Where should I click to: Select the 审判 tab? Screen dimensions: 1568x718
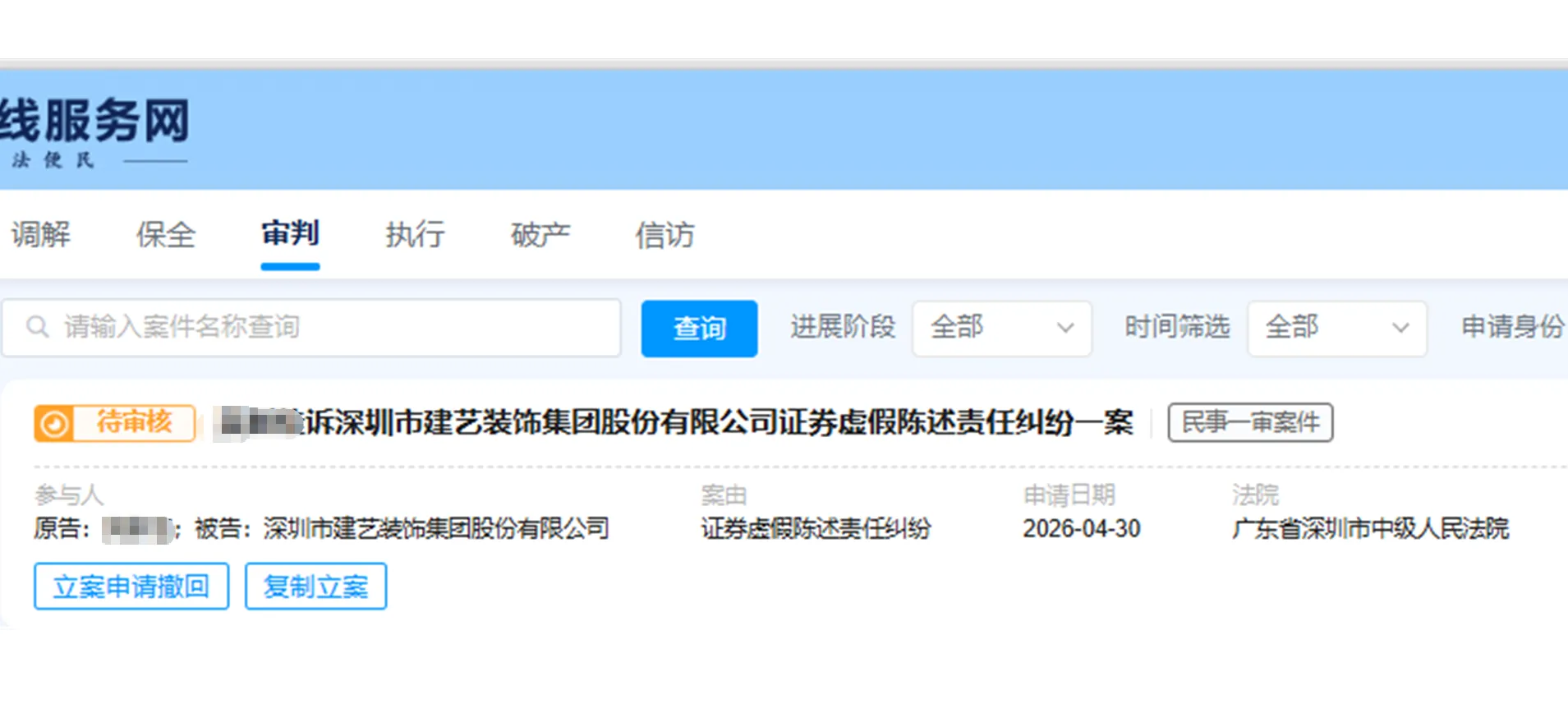coord(290,233)
